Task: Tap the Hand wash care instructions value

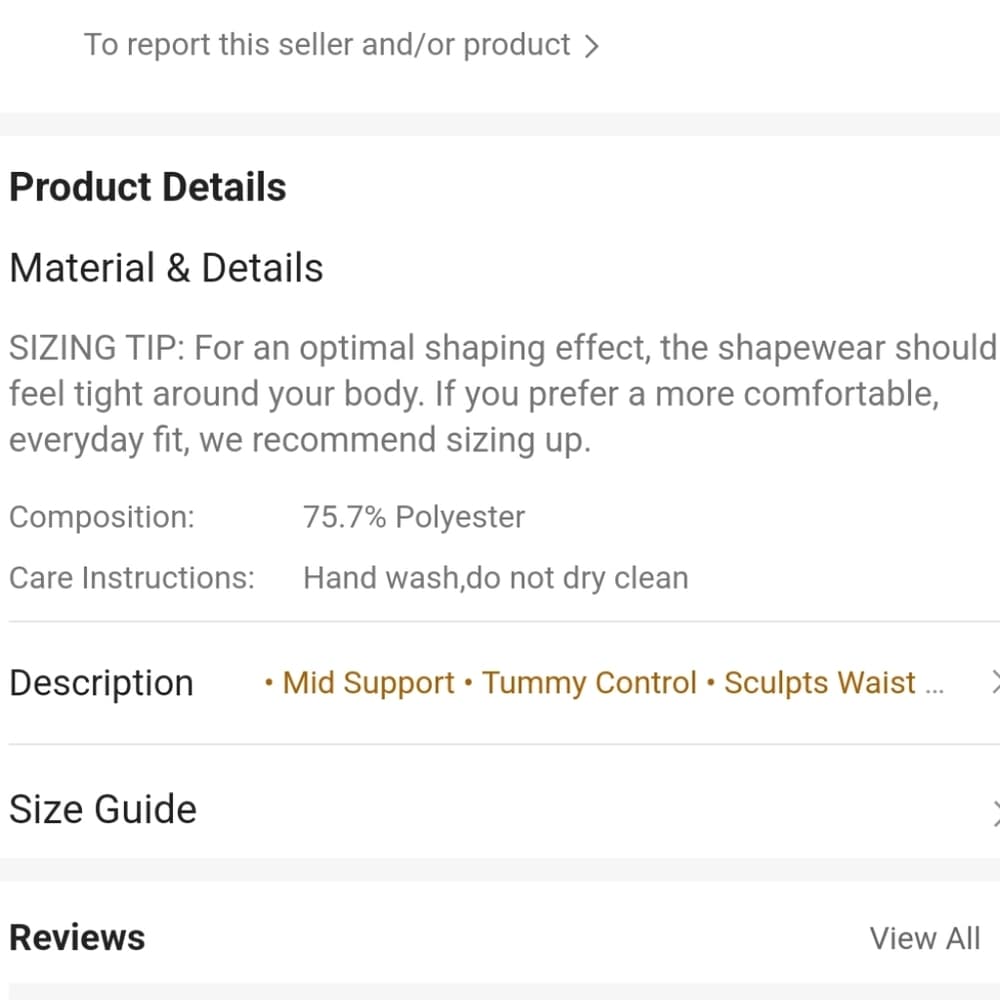Action: [x=496, y=578]
